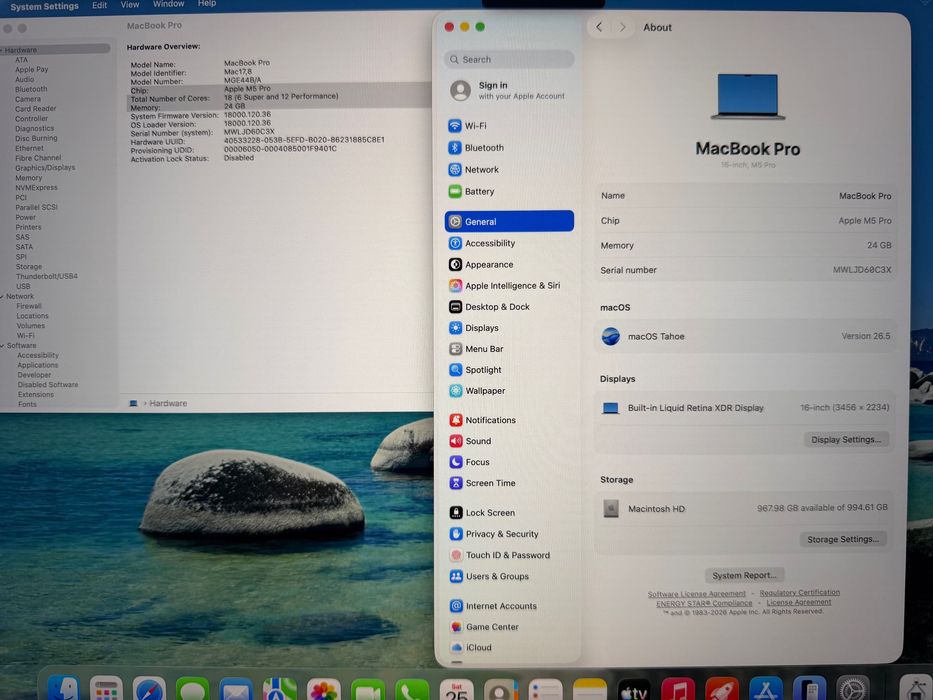
Task: Launch Safari from the Dock
Action: tap(149, 690)
